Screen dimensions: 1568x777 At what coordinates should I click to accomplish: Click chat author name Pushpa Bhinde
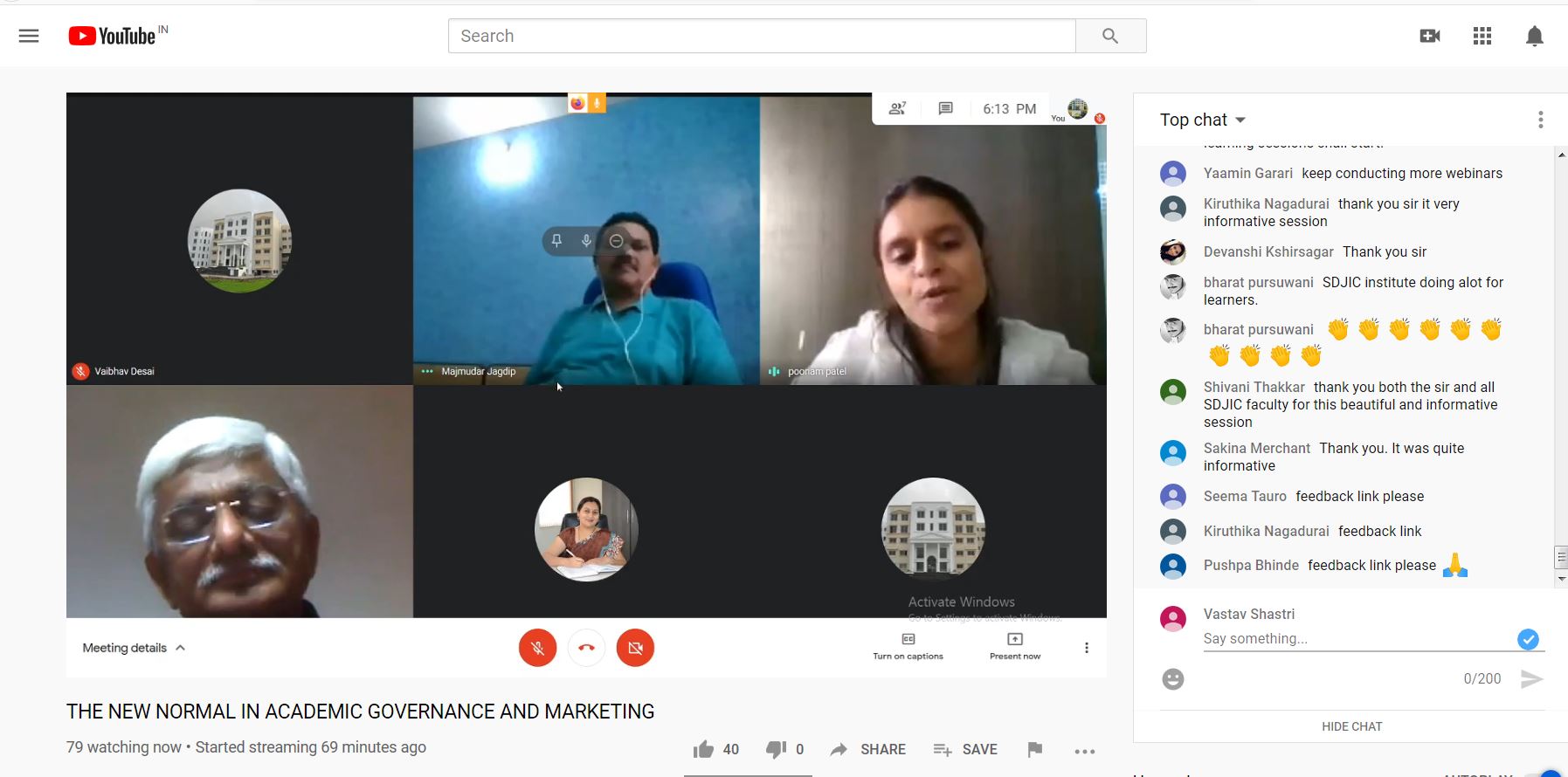(1251, 565)
